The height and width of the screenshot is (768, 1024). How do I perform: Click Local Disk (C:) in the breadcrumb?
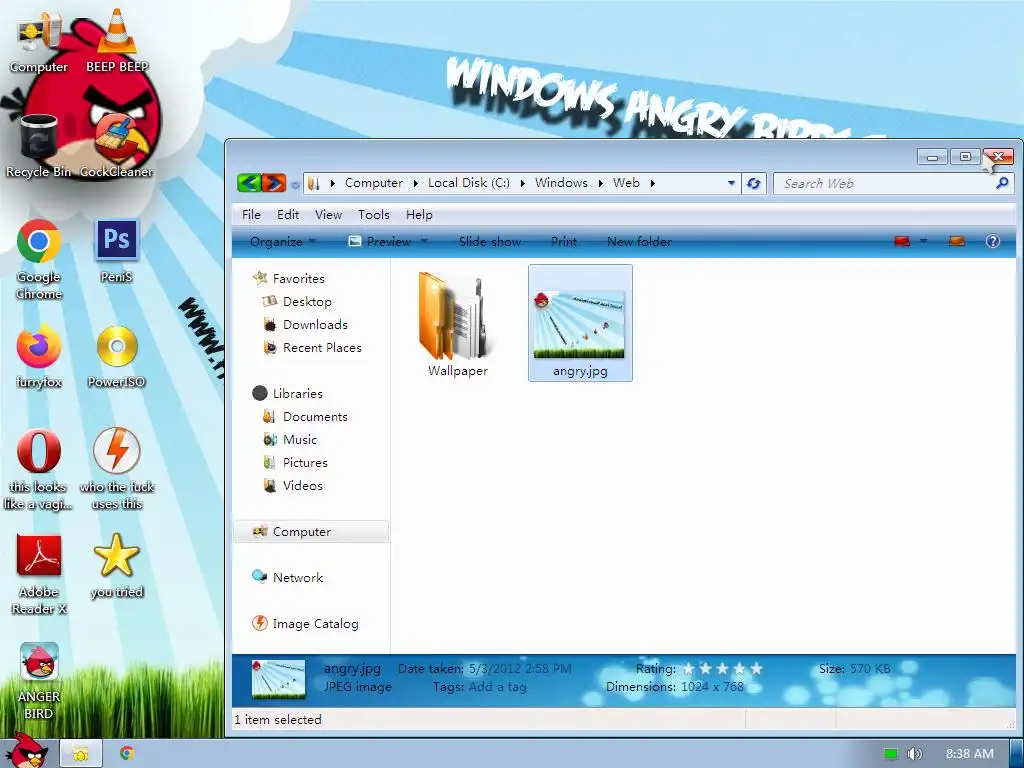(469, 183)
